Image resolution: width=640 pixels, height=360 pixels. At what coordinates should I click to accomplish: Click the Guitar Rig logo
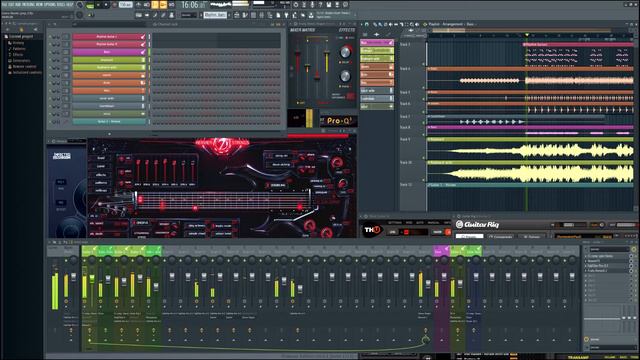pyautogui.click(x=478, y=224)
